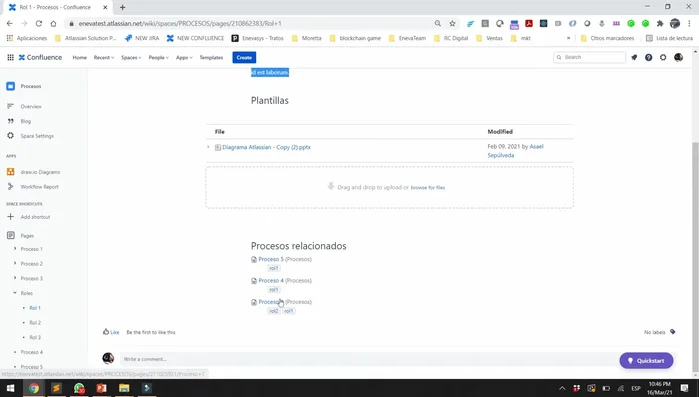Screen dimensions: 699x397
Task: Open the Confluence app switcher grid
Action: coord(10,57)
